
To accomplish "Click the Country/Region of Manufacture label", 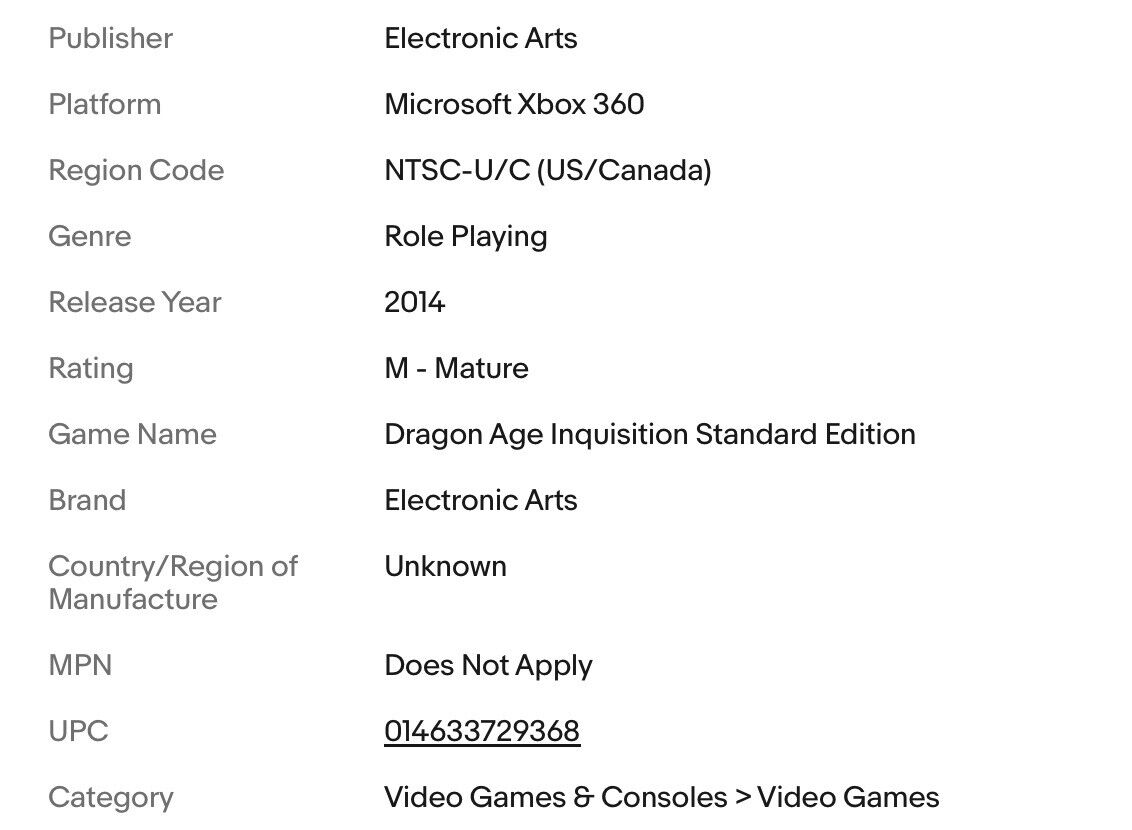I will tap(173, 582).
